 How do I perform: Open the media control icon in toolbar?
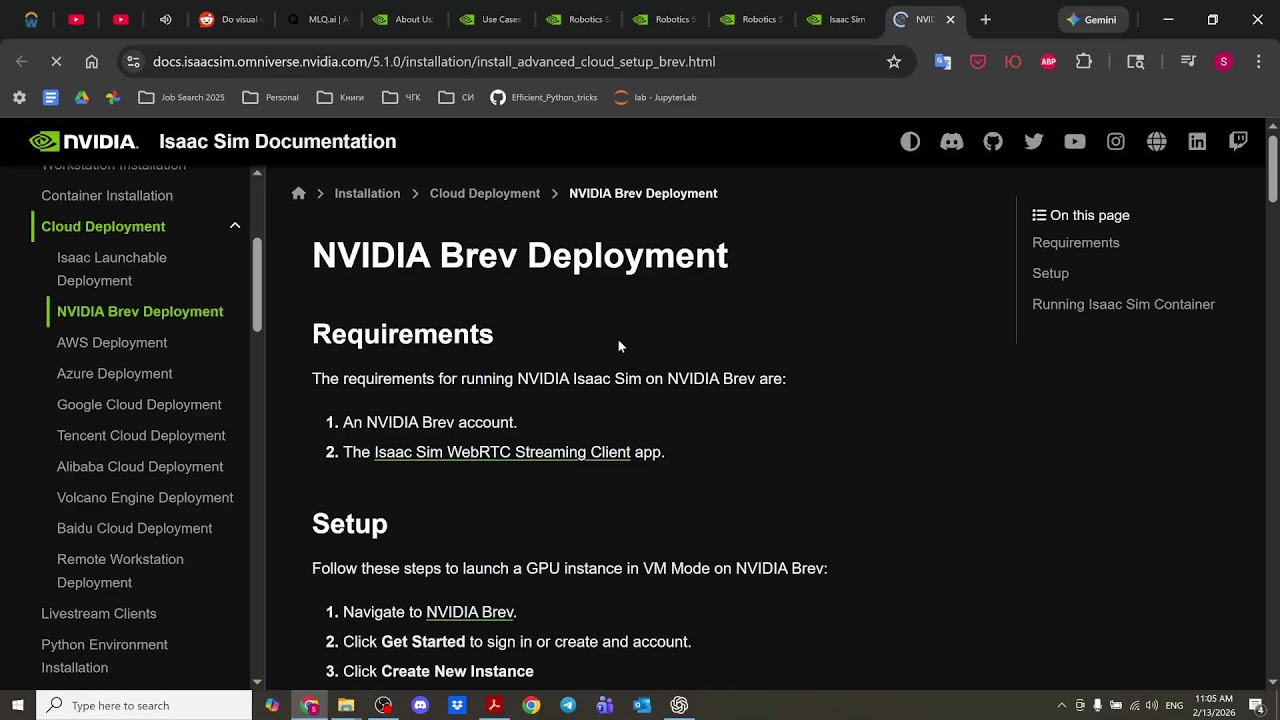1188,62
